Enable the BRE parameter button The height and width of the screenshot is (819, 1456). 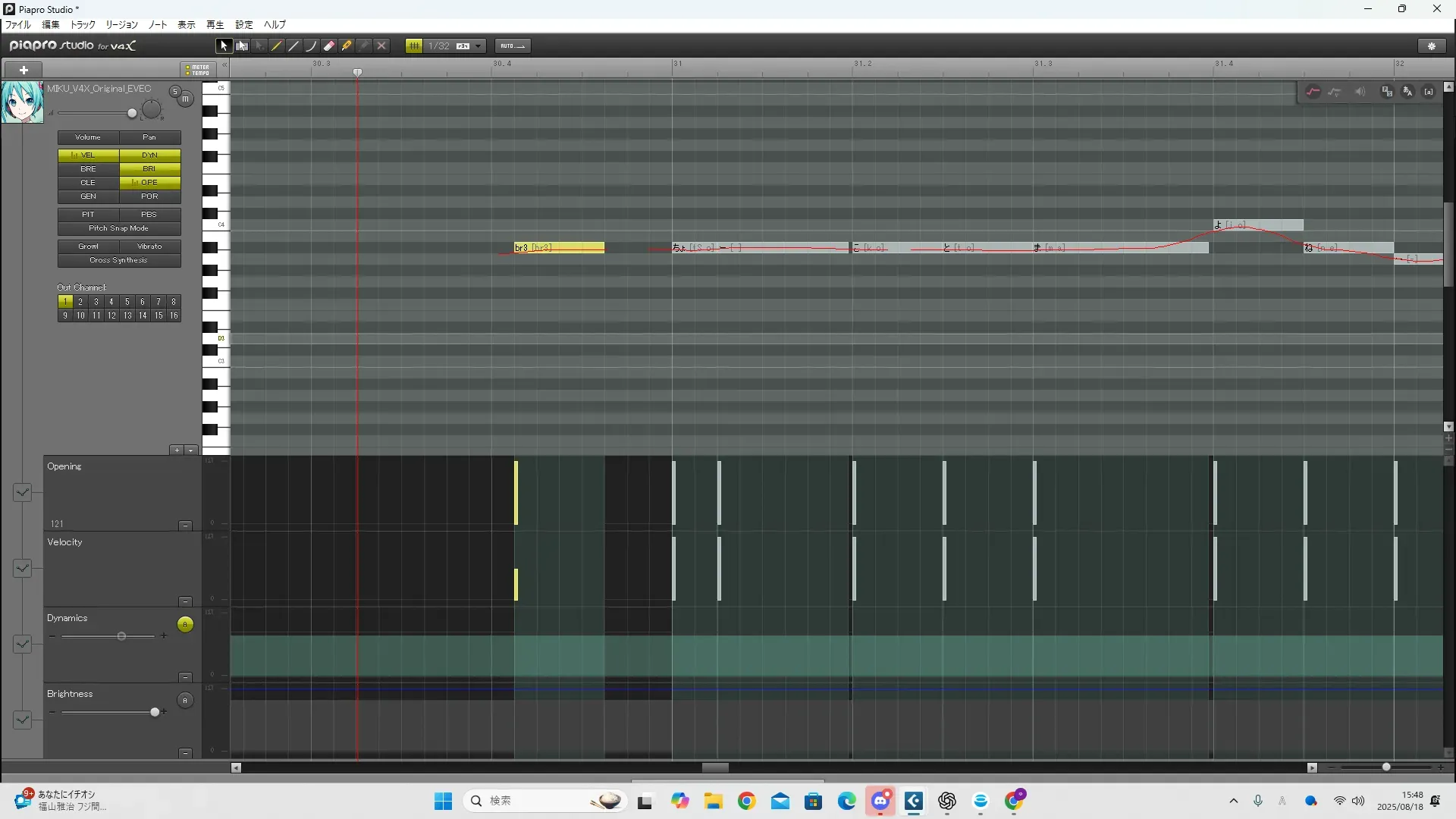(x=88, y=169)
